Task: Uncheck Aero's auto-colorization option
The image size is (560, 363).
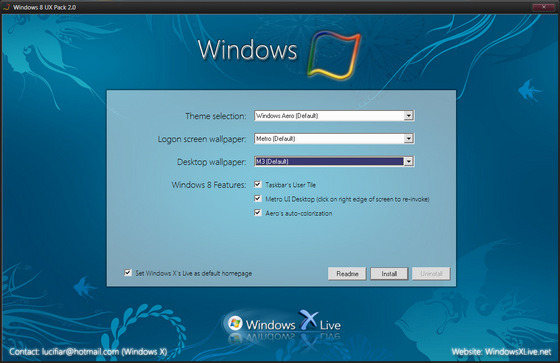Action: click(x=258, y=213)
